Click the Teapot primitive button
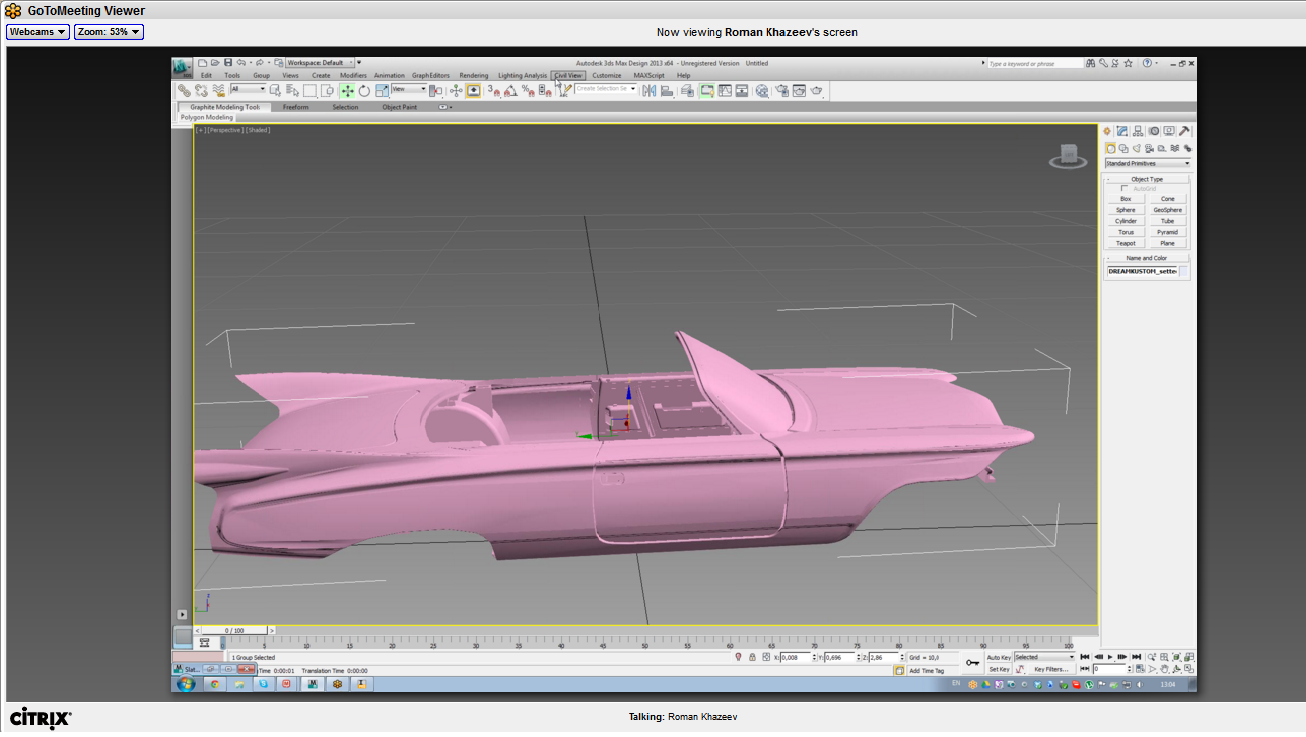 point(1126,243)
